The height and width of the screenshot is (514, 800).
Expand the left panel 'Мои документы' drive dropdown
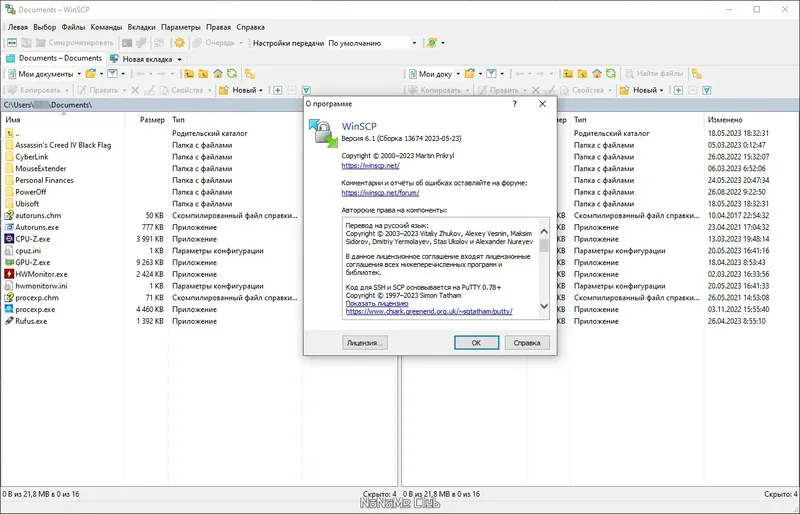click(79, 74)
